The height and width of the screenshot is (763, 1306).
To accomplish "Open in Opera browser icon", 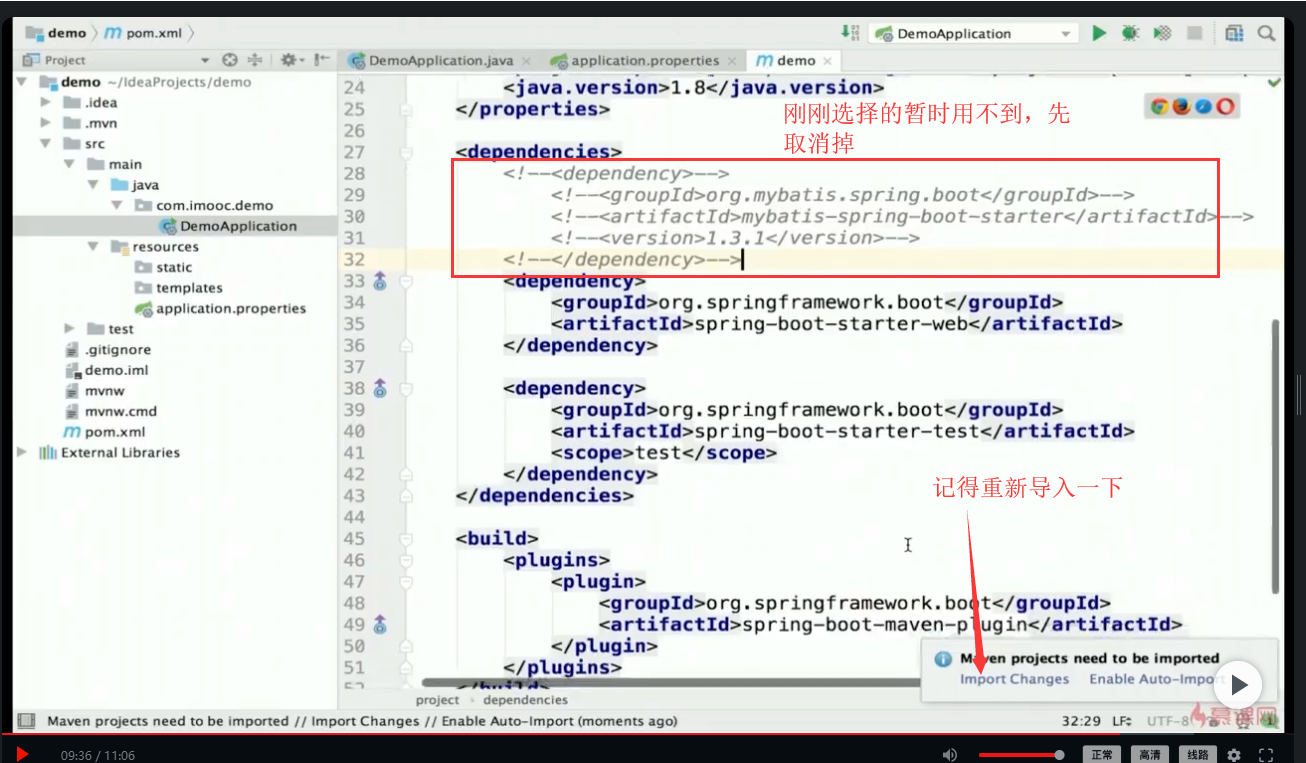I will (1225, 106).
